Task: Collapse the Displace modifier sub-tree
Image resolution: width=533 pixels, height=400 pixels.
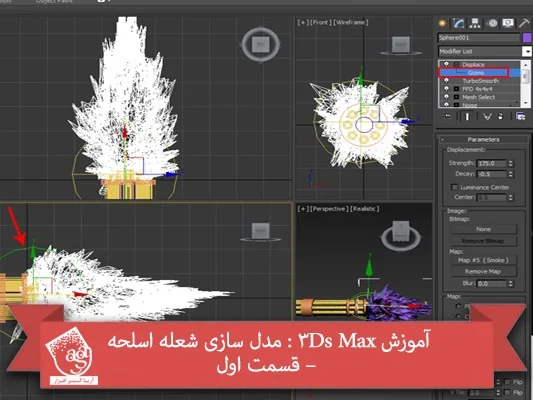Action: pyautogui.click(x=457, y=65)
